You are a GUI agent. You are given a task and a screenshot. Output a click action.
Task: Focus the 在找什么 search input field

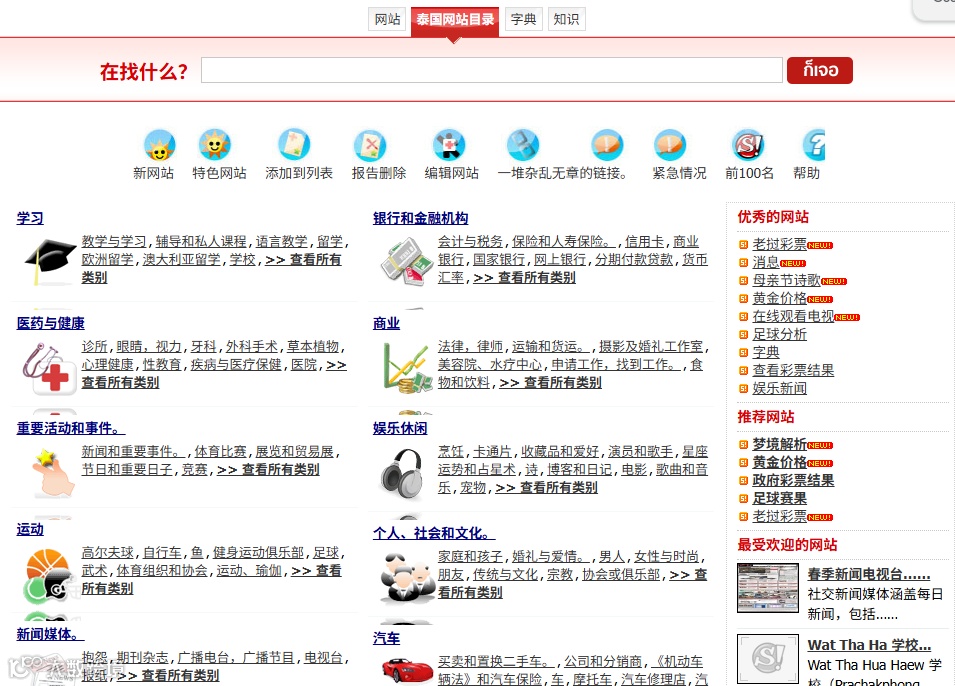click(492, 70)
